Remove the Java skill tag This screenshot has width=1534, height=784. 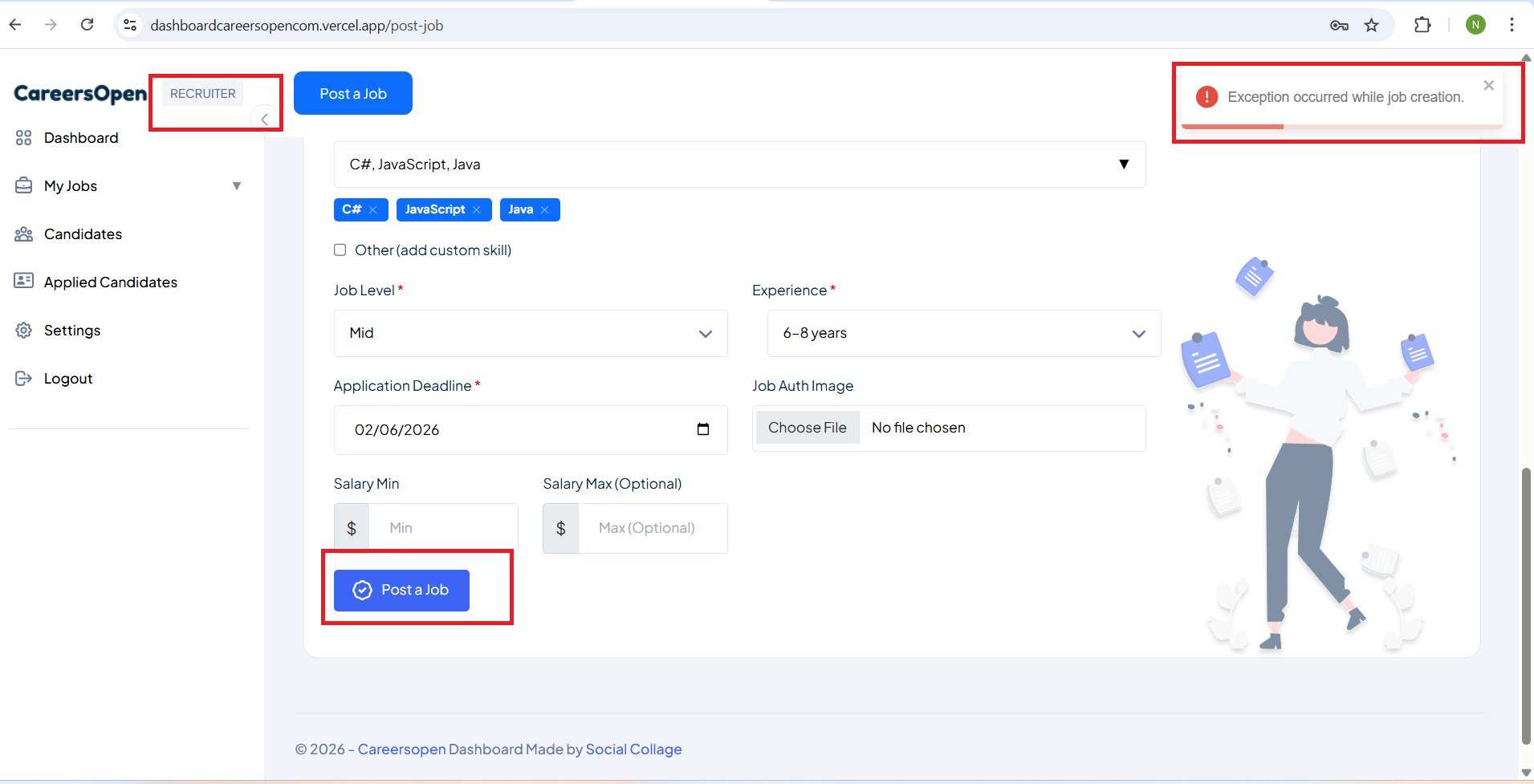(x=545, y=210)
